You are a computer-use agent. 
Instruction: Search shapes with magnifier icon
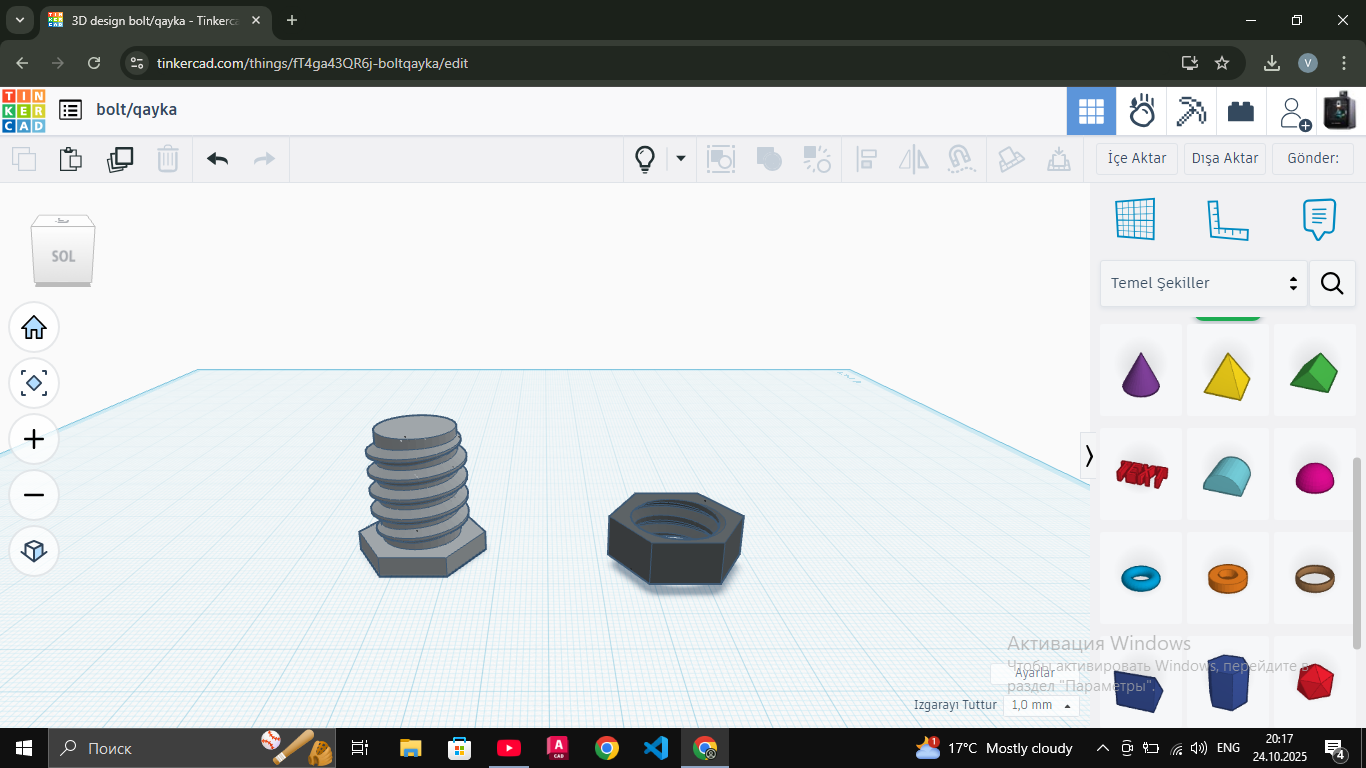click(x=1332, y=283)
